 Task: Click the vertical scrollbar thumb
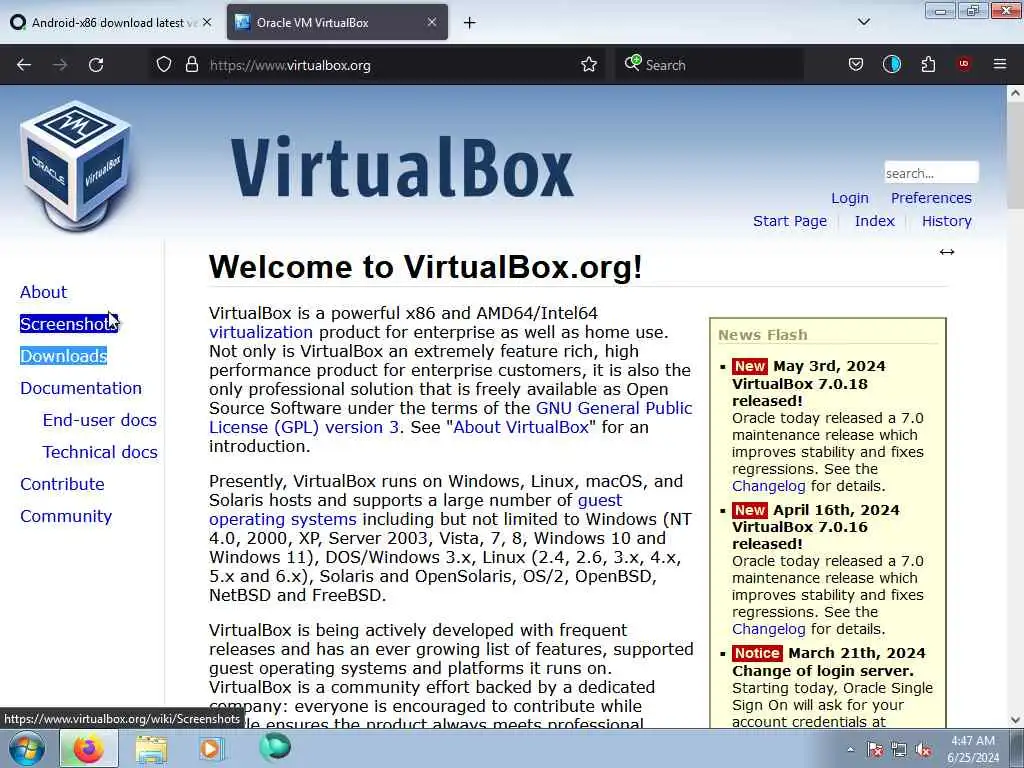click(x=1015, y=155)
